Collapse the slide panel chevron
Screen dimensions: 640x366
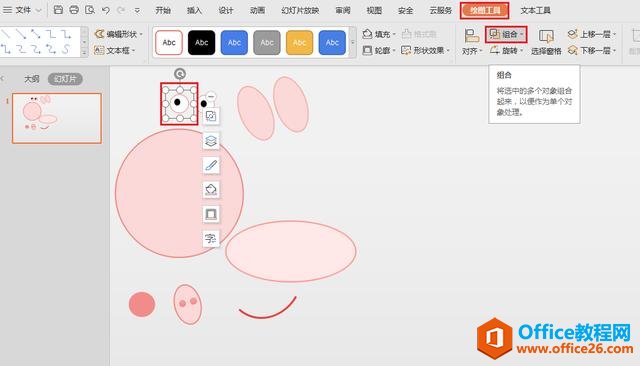pyautogui.click(x=2, y=79)
